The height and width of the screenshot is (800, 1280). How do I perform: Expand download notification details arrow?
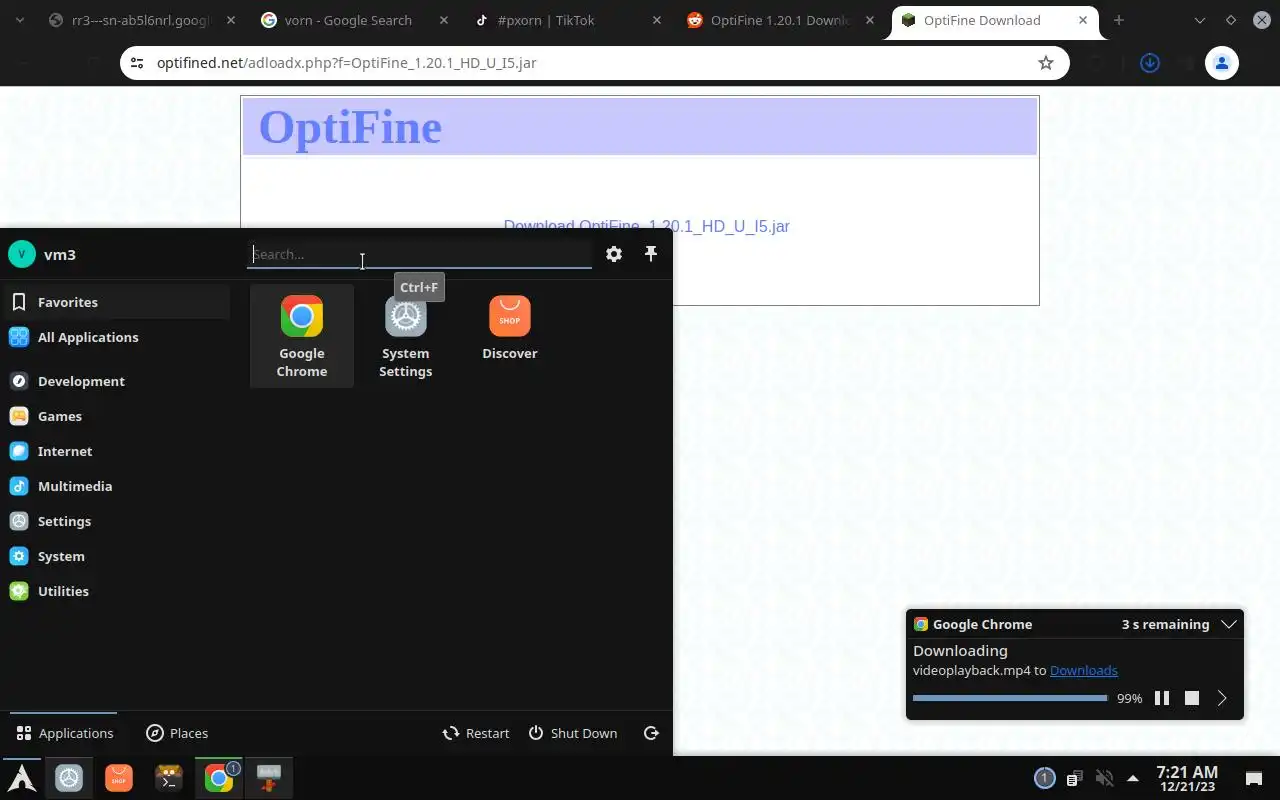click(x=1222, y=698)
